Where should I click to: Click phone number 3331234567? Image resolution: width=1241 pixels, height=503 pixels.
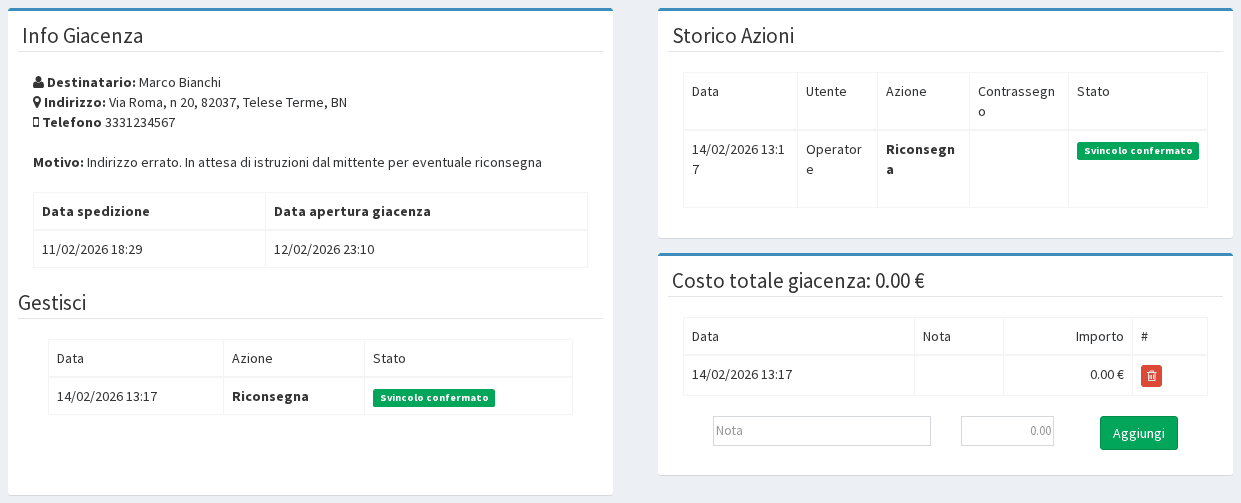pos(140,122)
